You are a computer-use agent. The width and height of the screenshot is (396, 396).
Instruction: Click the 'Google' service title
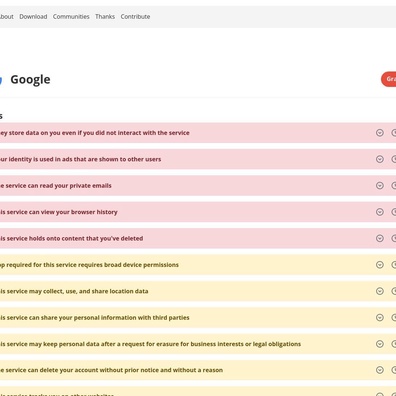[30, 80]
